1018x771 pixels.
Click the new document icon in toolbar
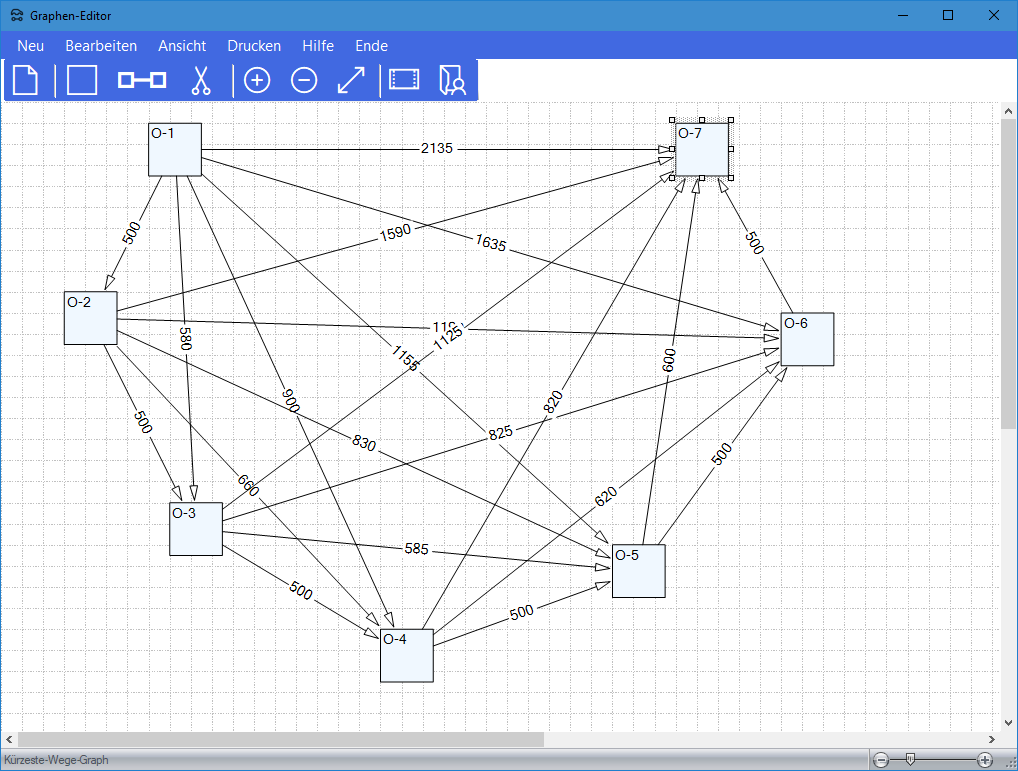point(25,80)
